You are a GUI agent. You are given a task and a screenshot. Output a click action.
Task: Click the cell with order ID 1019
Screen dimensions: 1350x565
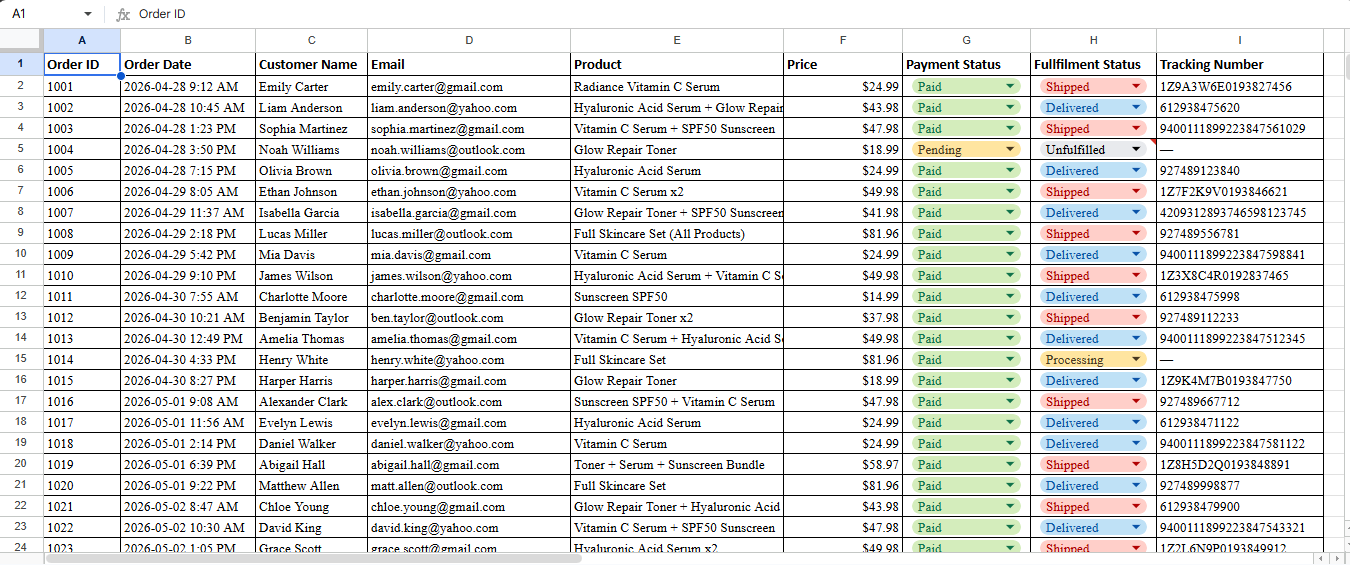[82, 465]
